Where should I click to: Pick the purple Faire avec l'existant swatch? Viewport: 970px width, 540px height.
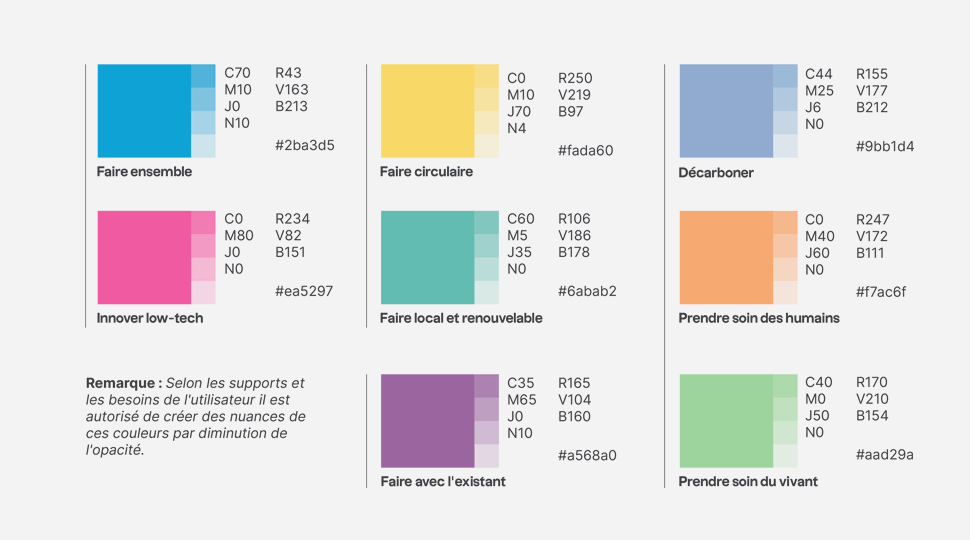(x=427, y=421)
